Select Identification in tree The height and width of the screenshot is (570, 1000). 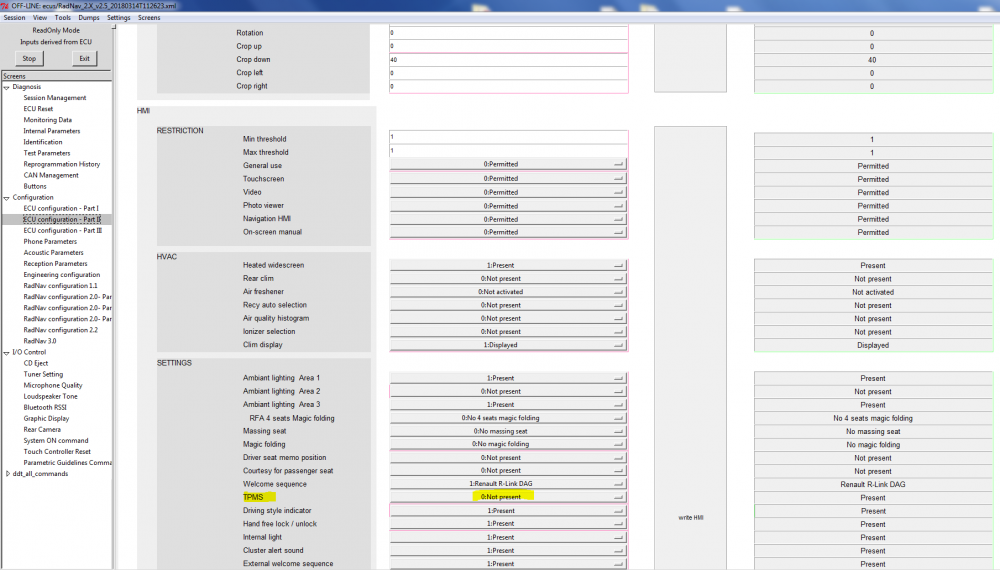pos(43,142)
